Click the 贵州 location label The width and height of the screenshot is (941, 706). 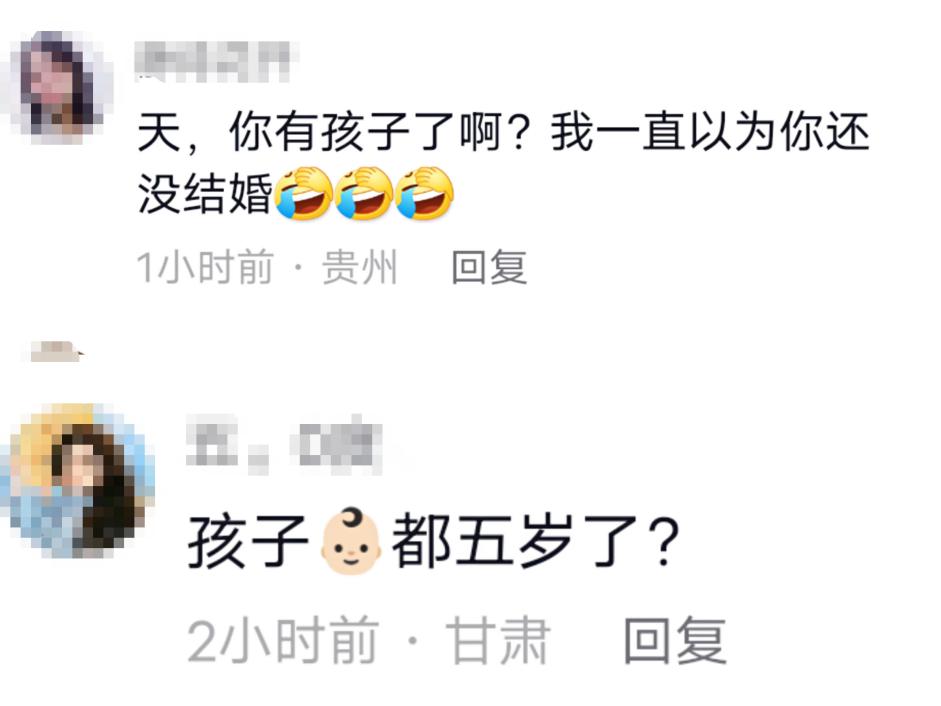pyautogui.click(x=359, y=267)
